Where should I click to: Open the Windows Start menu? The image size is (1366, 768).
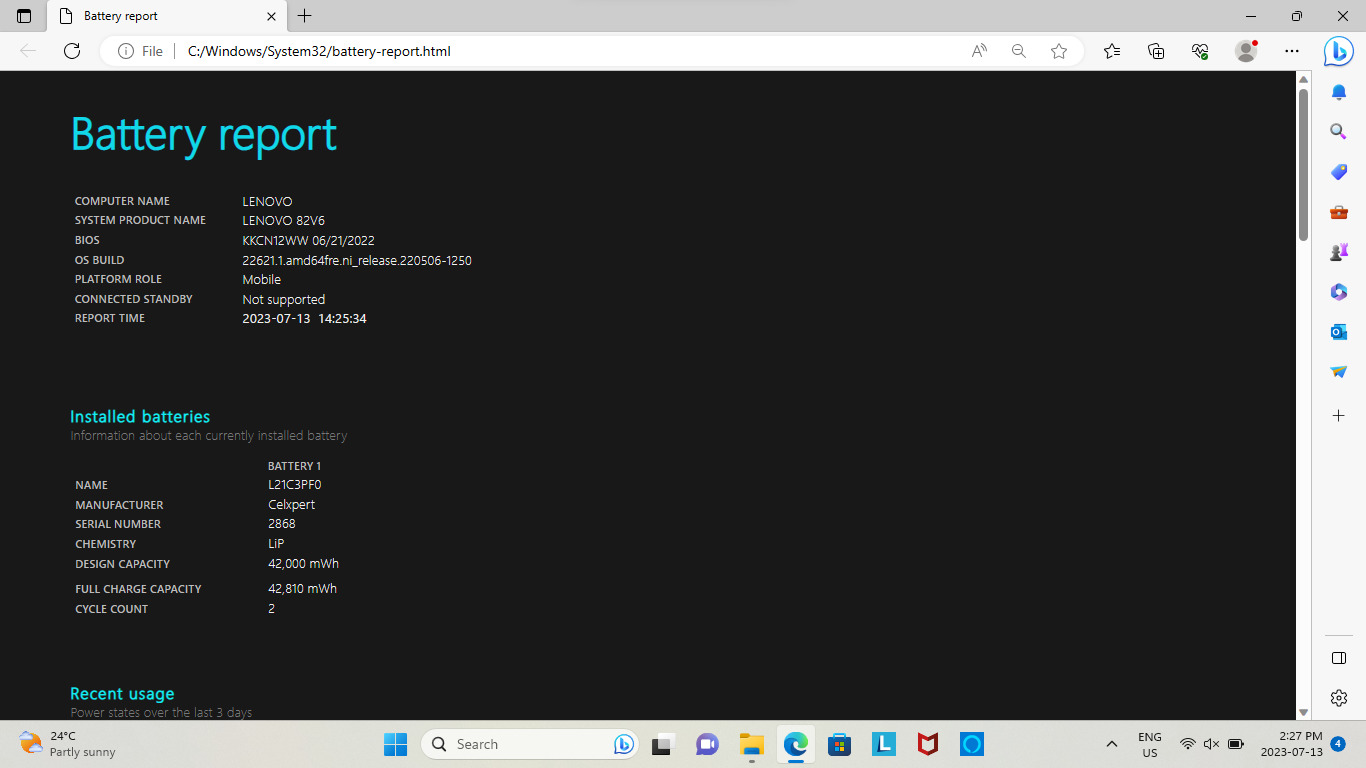(x=396, y=744)
